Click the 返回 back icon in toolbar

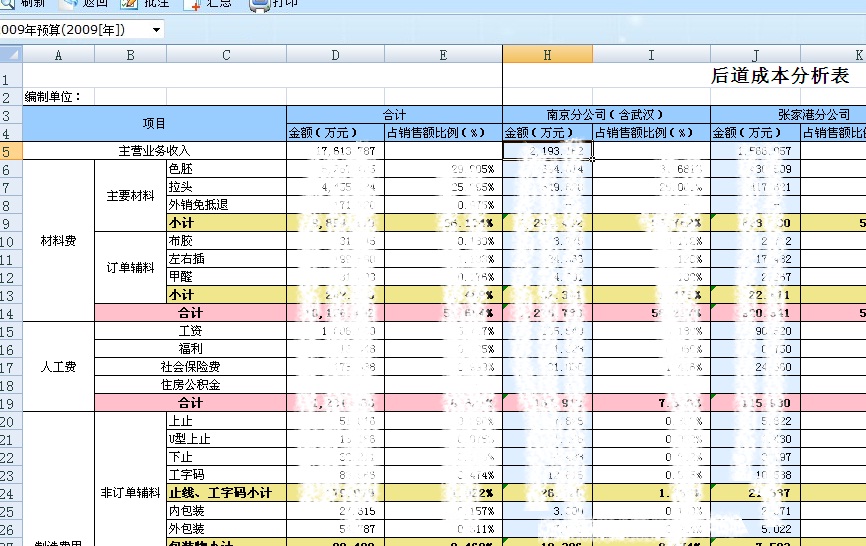68,4
